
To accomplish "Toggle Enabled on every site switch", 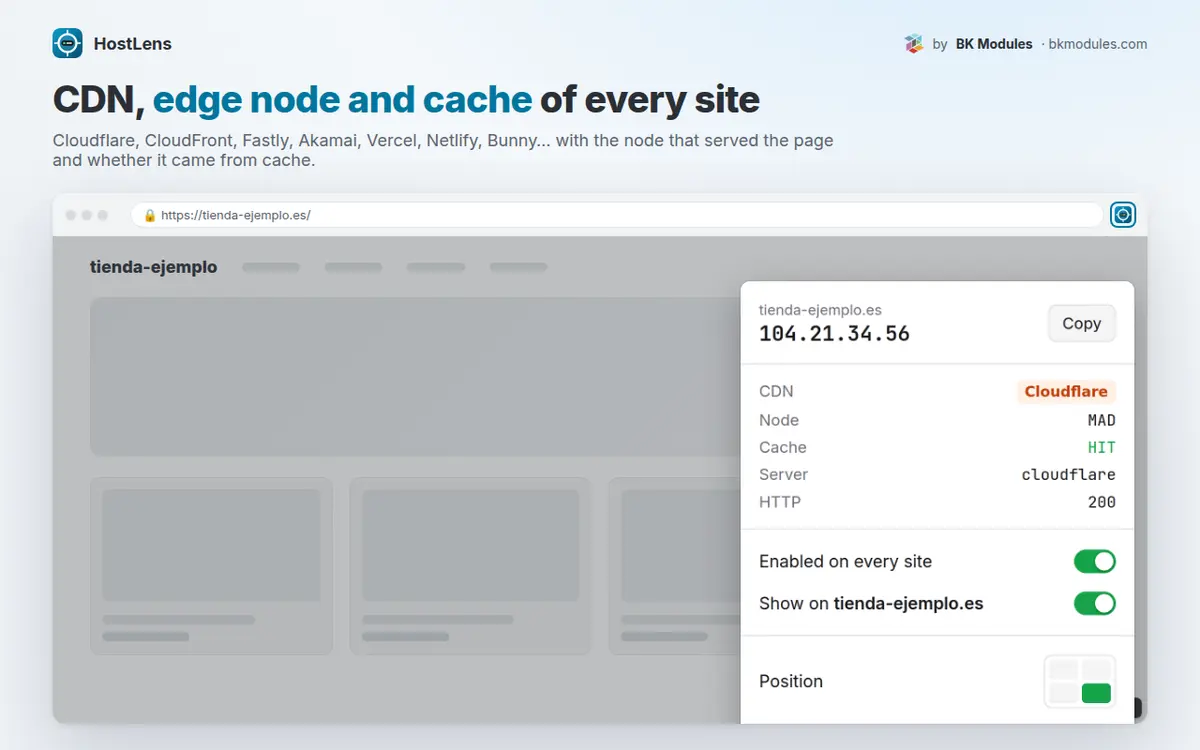I will tap(1094, 561).
